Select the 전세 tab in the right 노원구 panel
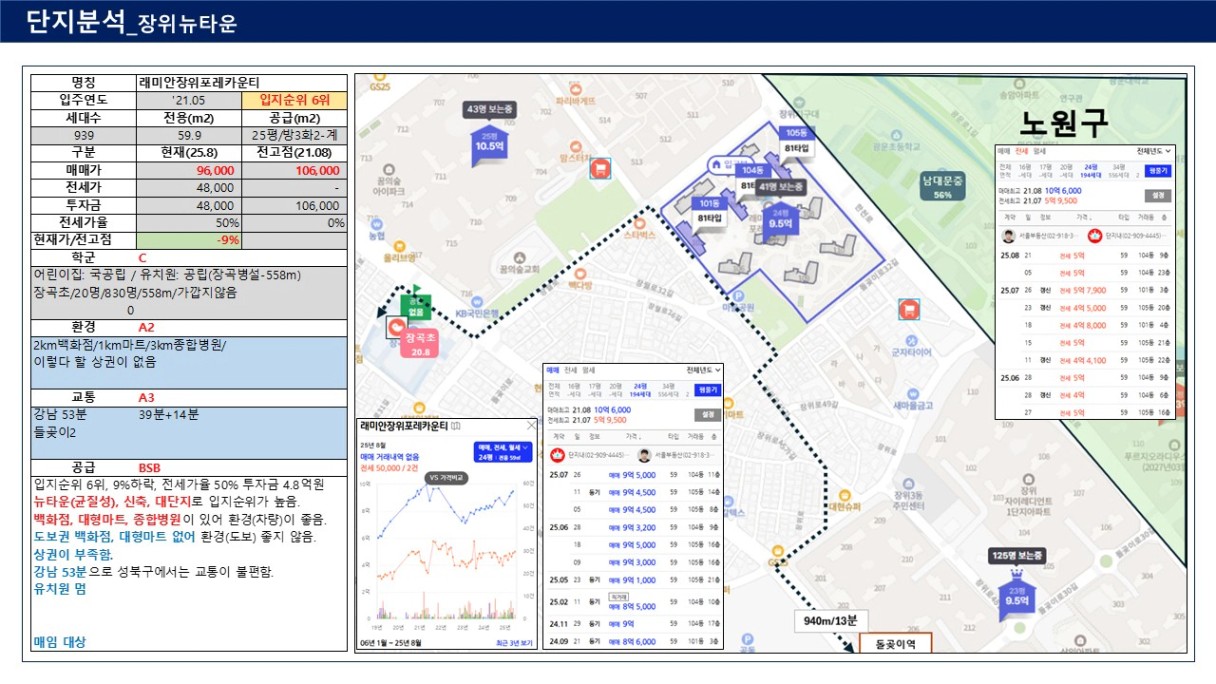Image resolution: width=1216 pixels, height=684 pixels. coord(1021,151)
